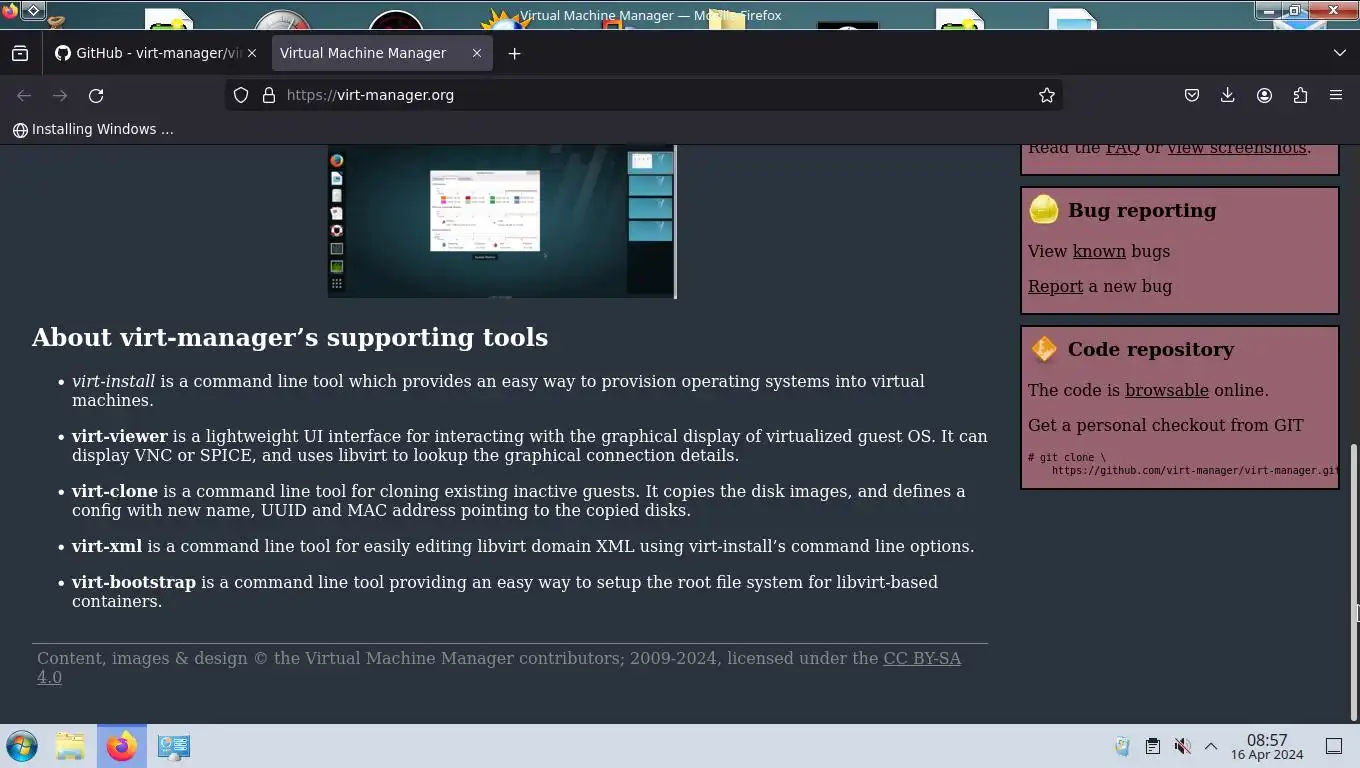Click the forward navigation arrow
This screenshot has height=768, width=1360.
click(60, 95)
